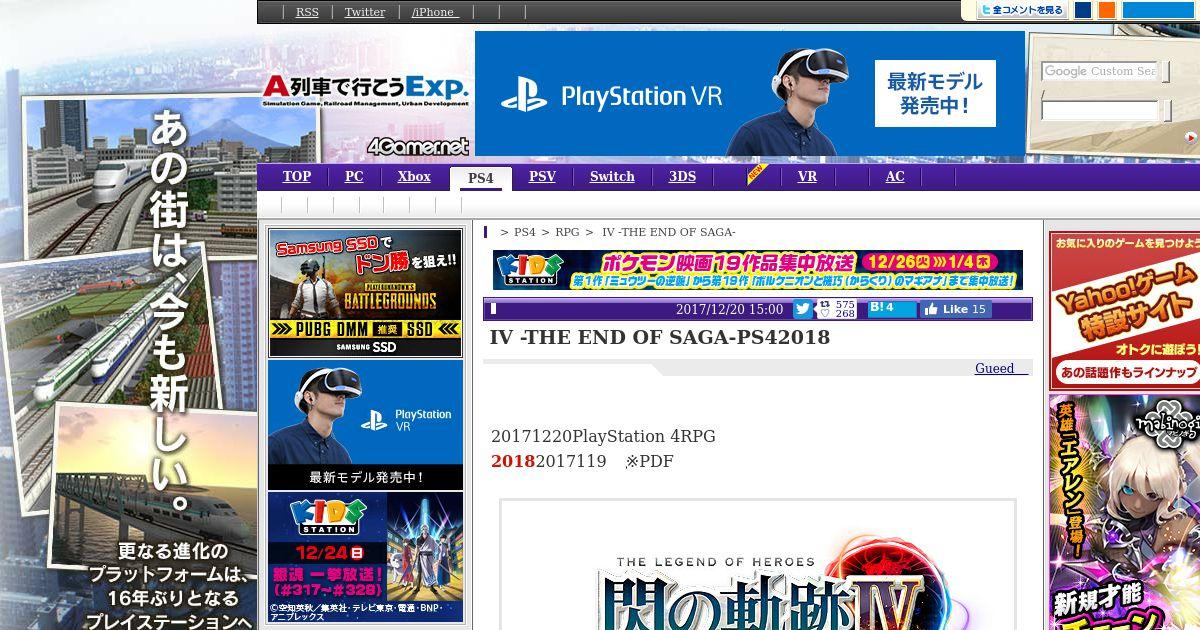Click the ※PDF text in article

[x=650, y=462]
